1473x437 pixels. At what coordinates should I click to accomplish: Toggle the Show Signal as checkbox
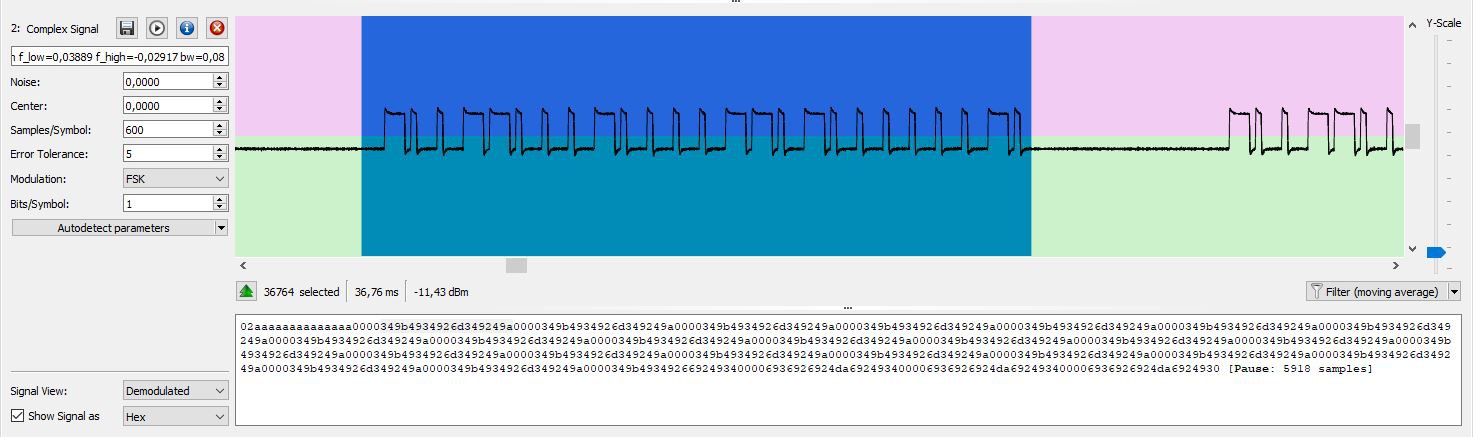point(17,416)
